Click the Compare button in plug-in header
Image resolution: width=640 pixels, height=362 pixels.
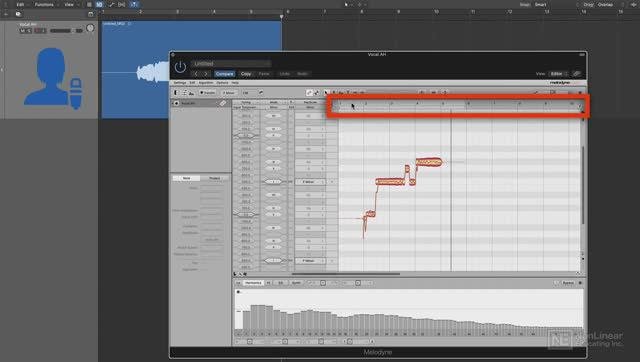tap(224, 74)
